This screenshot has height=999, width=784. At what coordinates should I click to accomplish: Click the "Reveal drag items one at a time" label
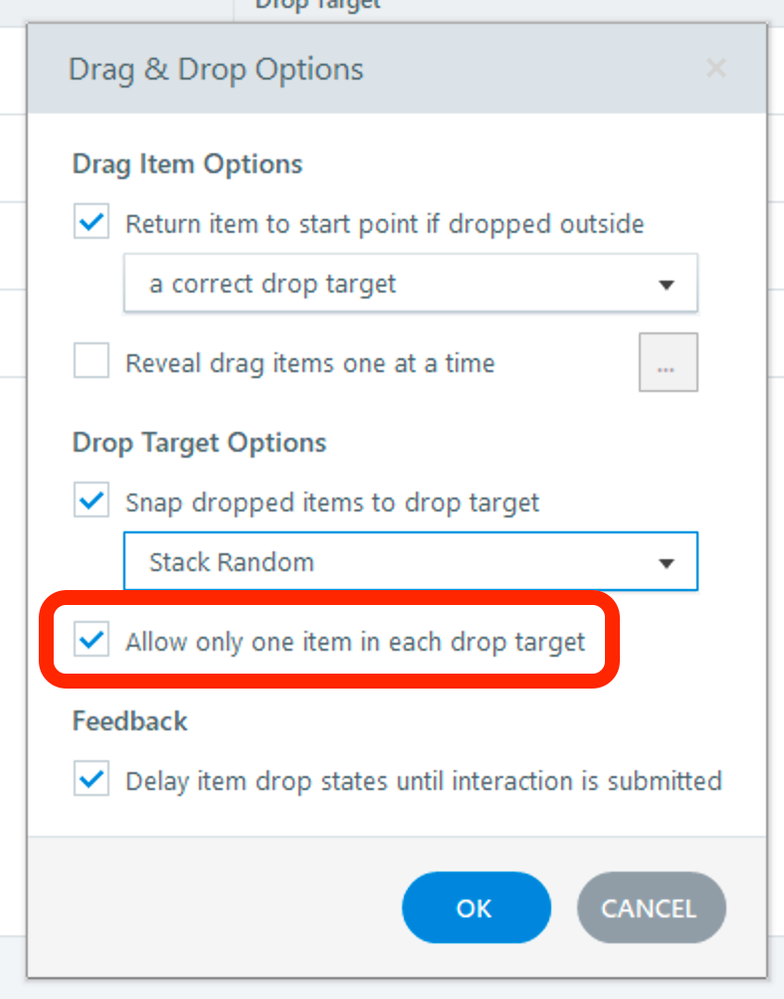pos(310,363)
